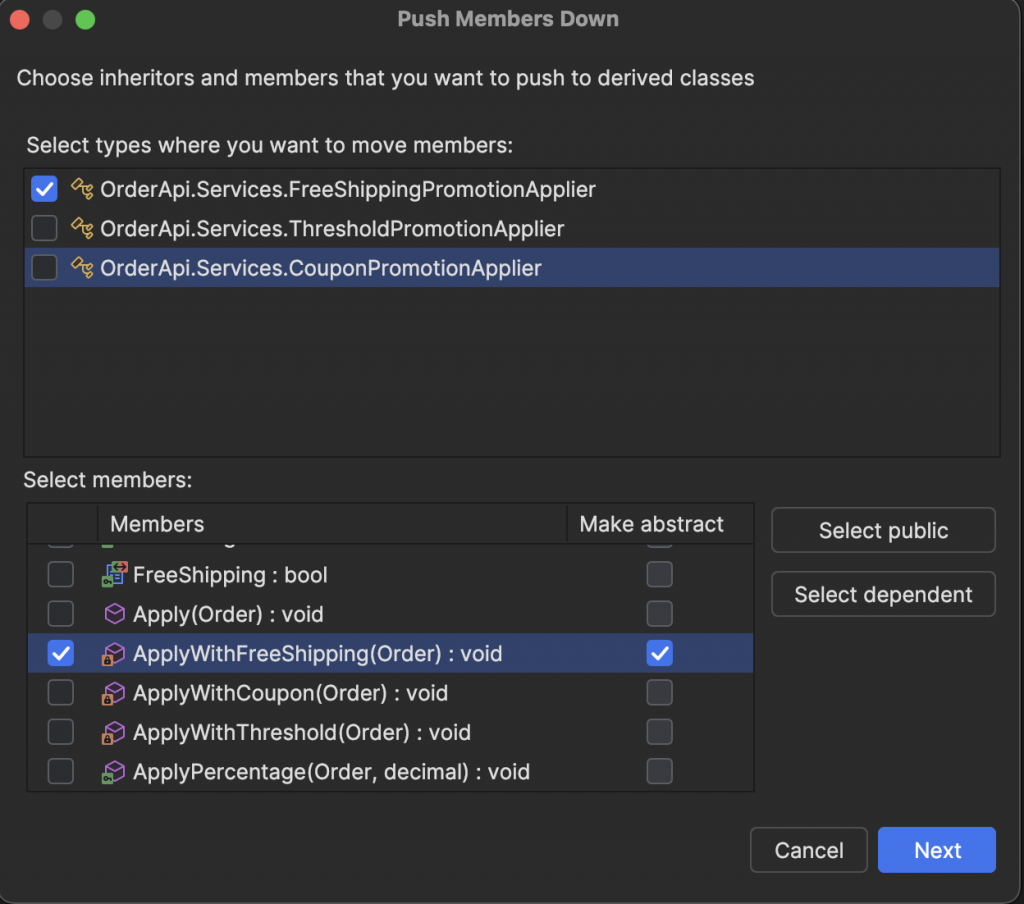Viewport: 1024px width, 904px height.
Task: Click the ApplyWithCoupon method icon
Action: (x=114, y=693)
